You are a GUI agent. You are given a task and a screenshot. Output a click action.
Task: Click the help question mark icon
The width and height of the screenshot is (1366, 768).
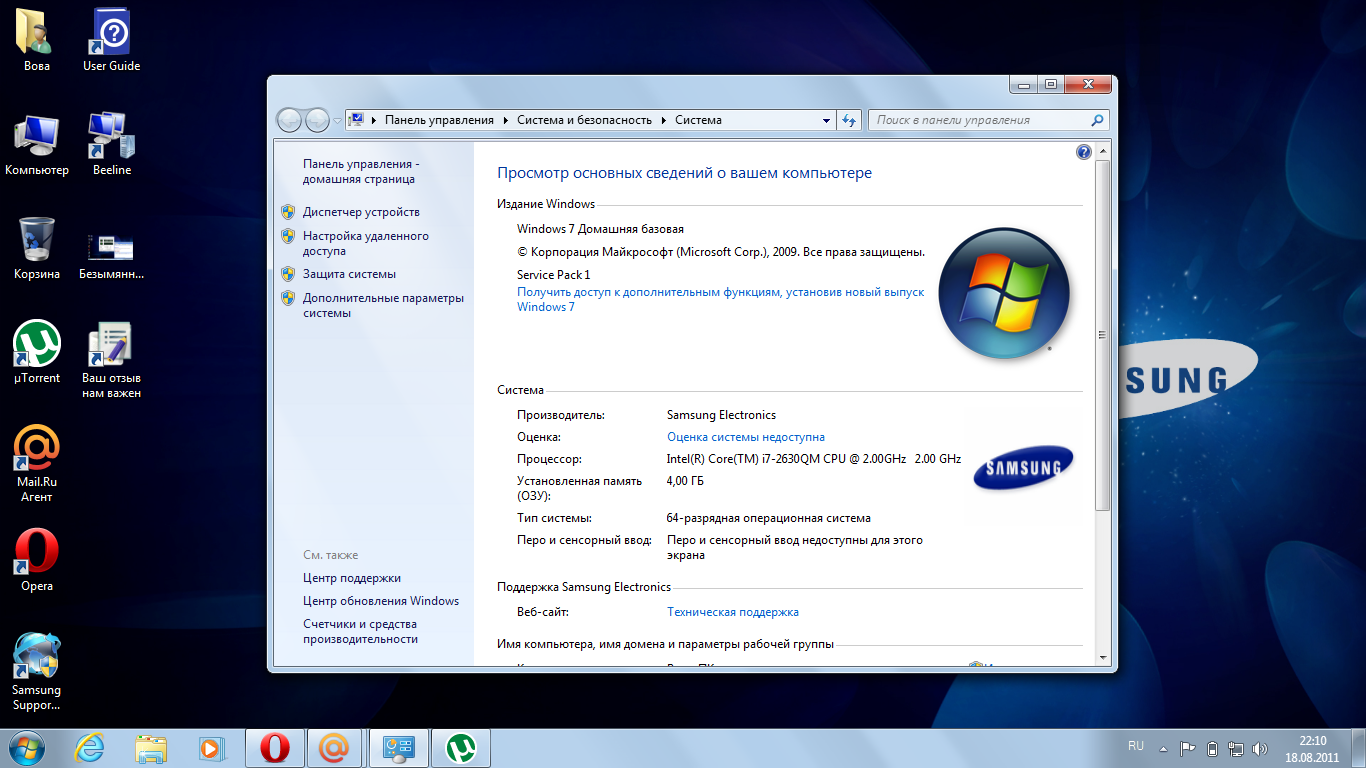pyautogui.click(x=1083, y=152)
